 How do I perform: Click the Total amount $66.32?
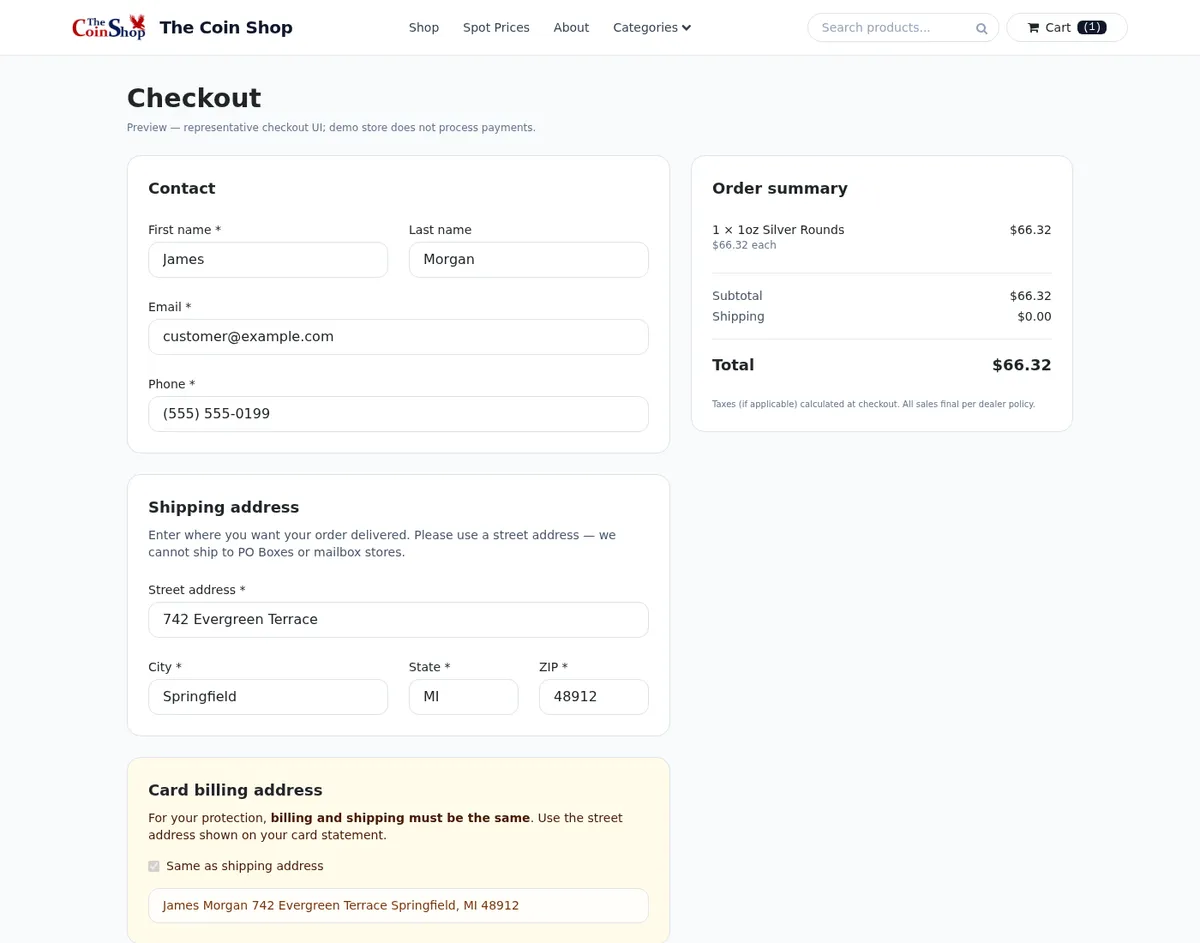(x=1021, y=365)
